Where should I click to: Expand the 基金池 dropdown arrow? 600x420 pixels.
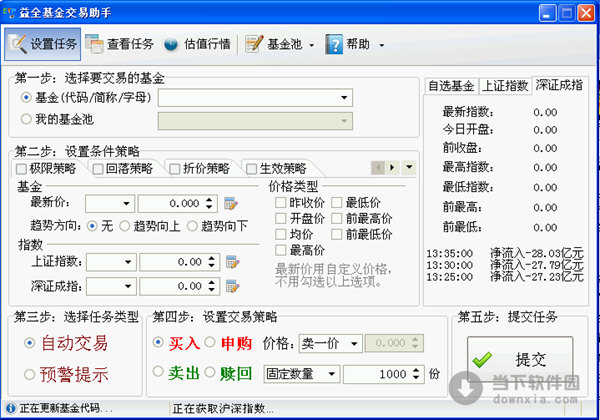click(x=311, y=45)
